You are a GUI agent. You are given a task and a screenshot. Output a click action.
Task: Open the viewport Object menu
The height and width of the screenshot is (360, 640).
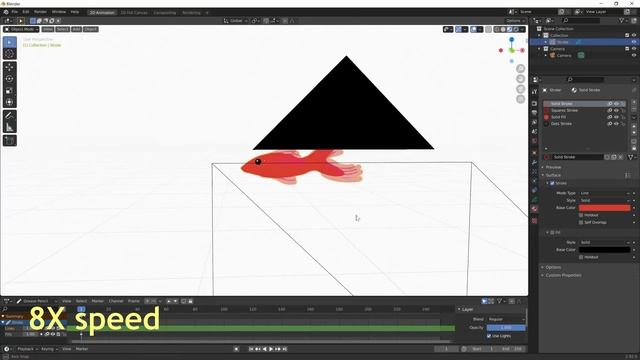(91, 29)
